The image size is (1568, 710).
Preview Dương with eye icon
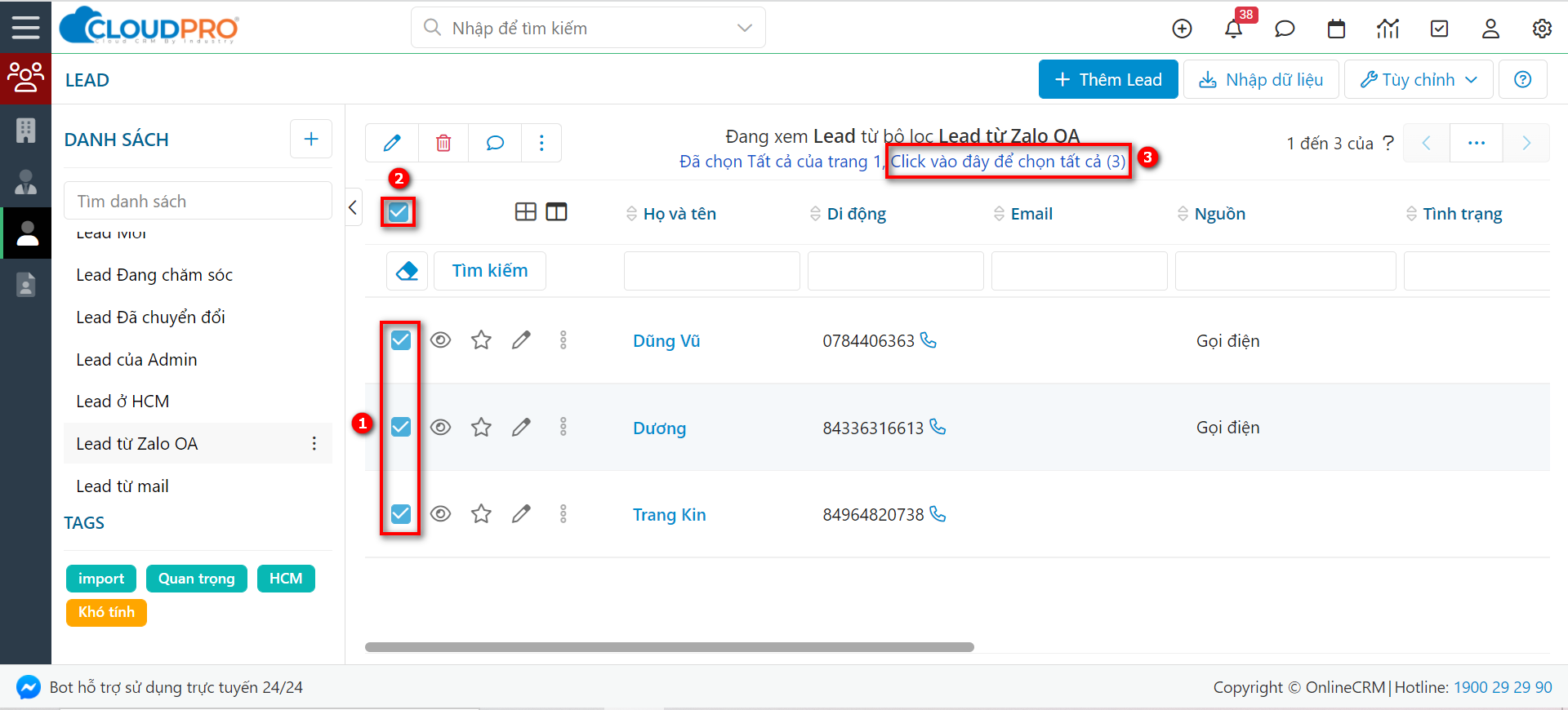coord(440,427)
